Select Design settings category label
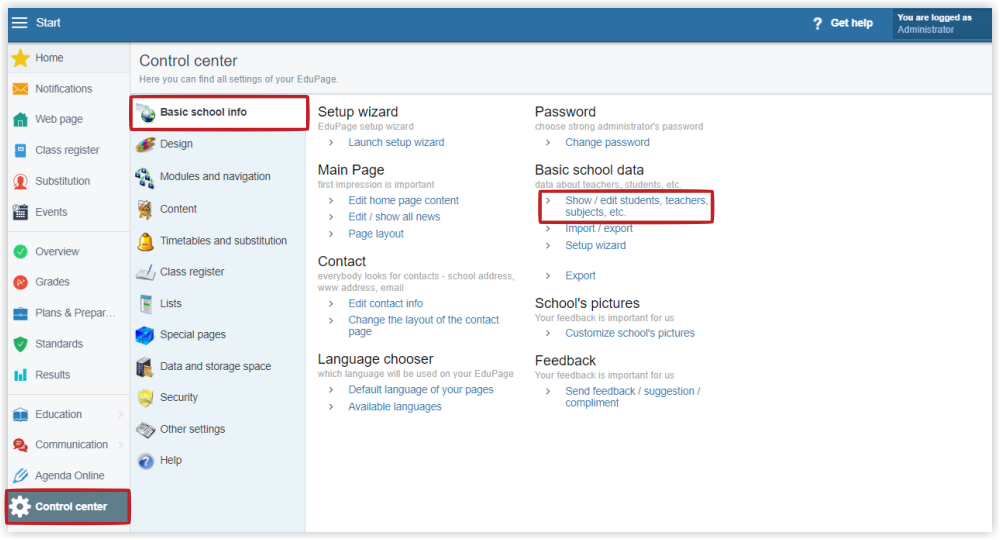 point(176,144)
